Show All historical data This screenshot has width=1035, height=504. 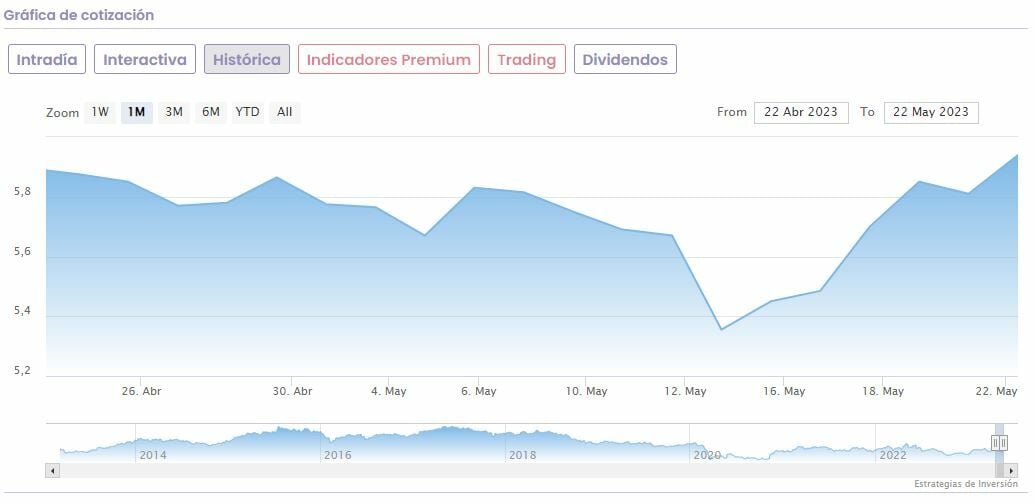285,112
